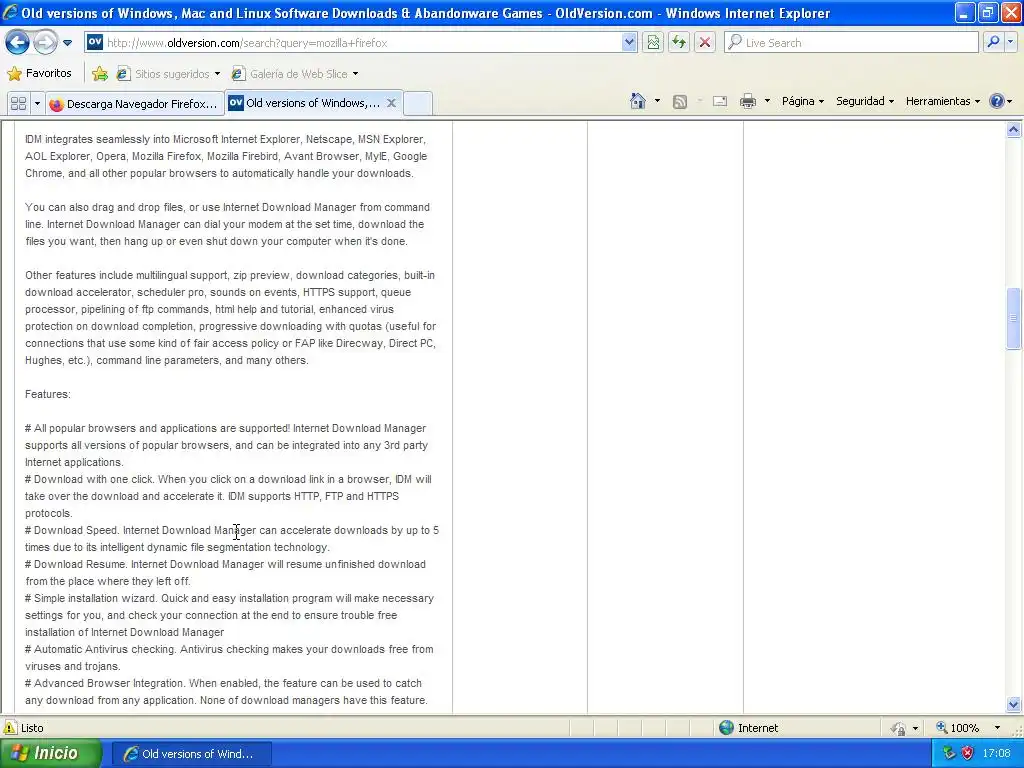Expand Home icon dropdown arrow
This screenshot has height=768, width=1024.
(657, 101)
